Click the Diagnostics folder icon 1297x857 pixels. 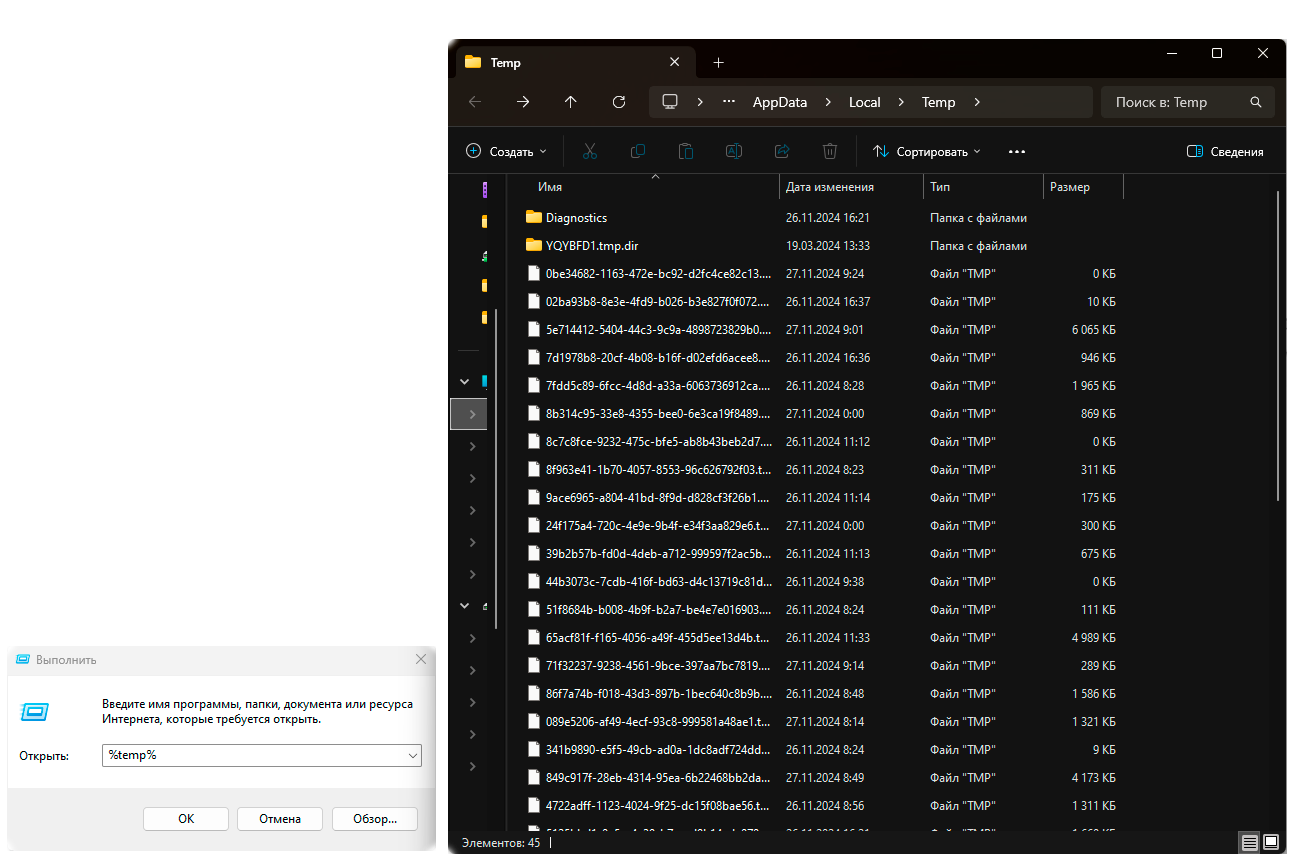pyautogui.click(x=534, y=217)
